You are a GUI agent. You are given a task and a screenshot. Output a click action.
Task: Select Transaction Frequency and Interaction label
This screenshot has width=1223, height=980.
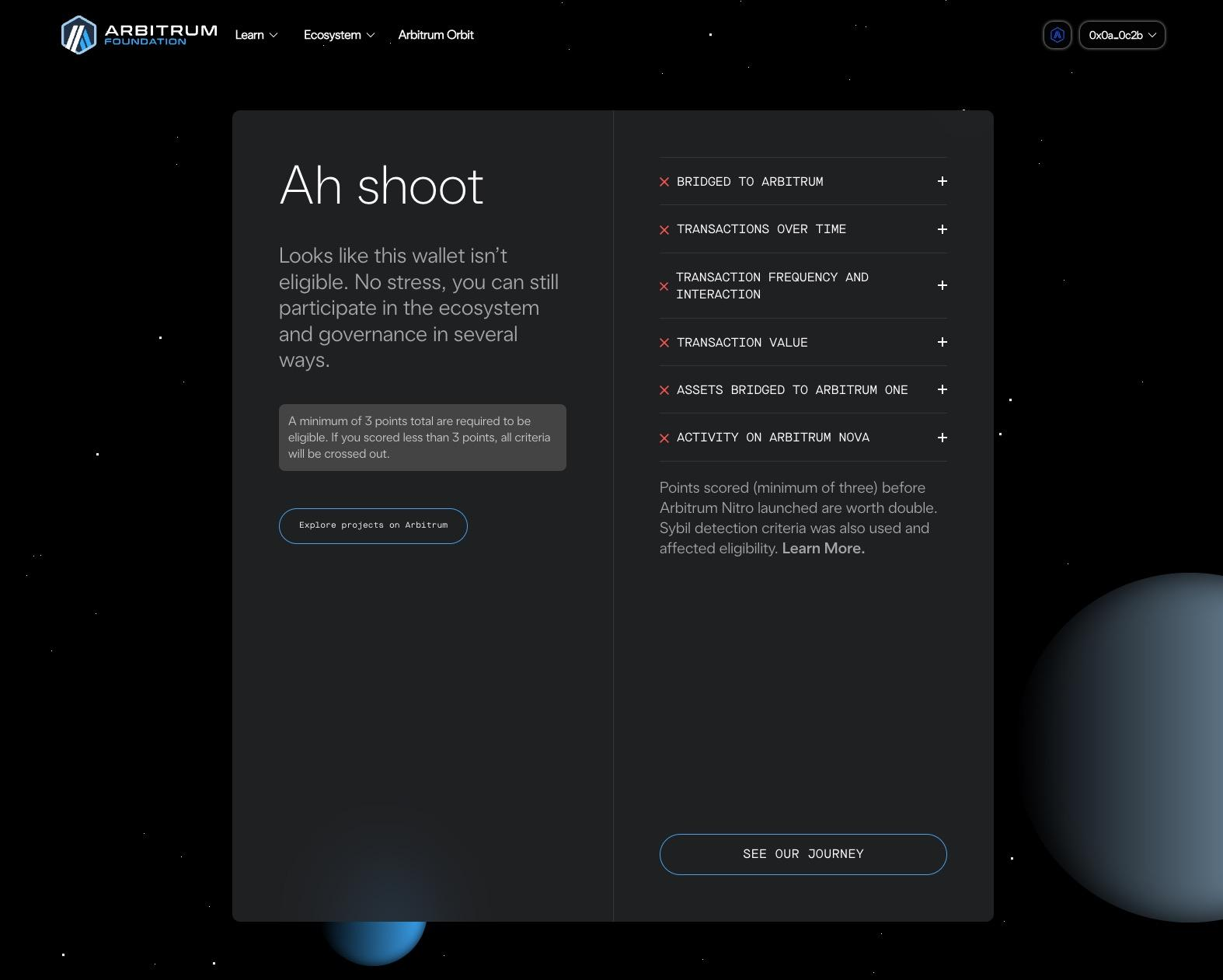(x=772, y=285)
